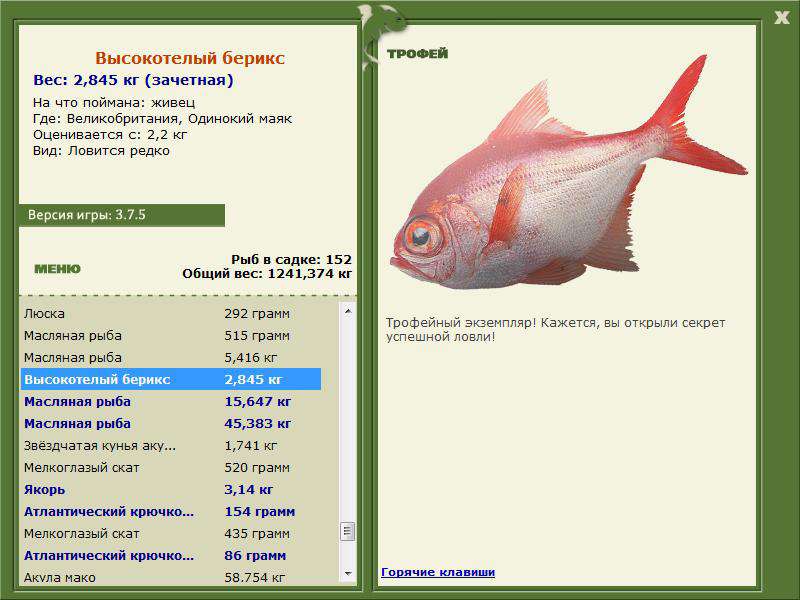Click the Вес: 2,845 кг (зачетная) text
This screenshot has width=800, height=600.
(133, 80)
